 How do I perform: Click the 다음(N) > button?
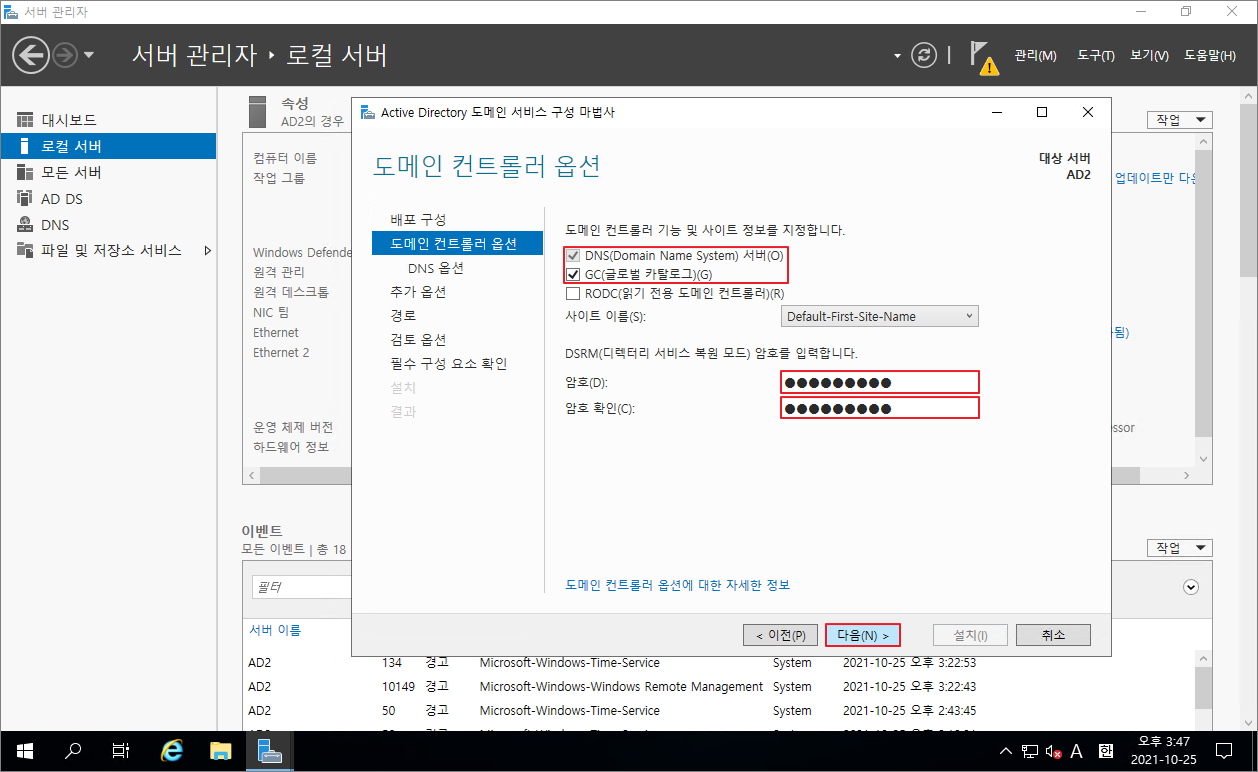863,635
